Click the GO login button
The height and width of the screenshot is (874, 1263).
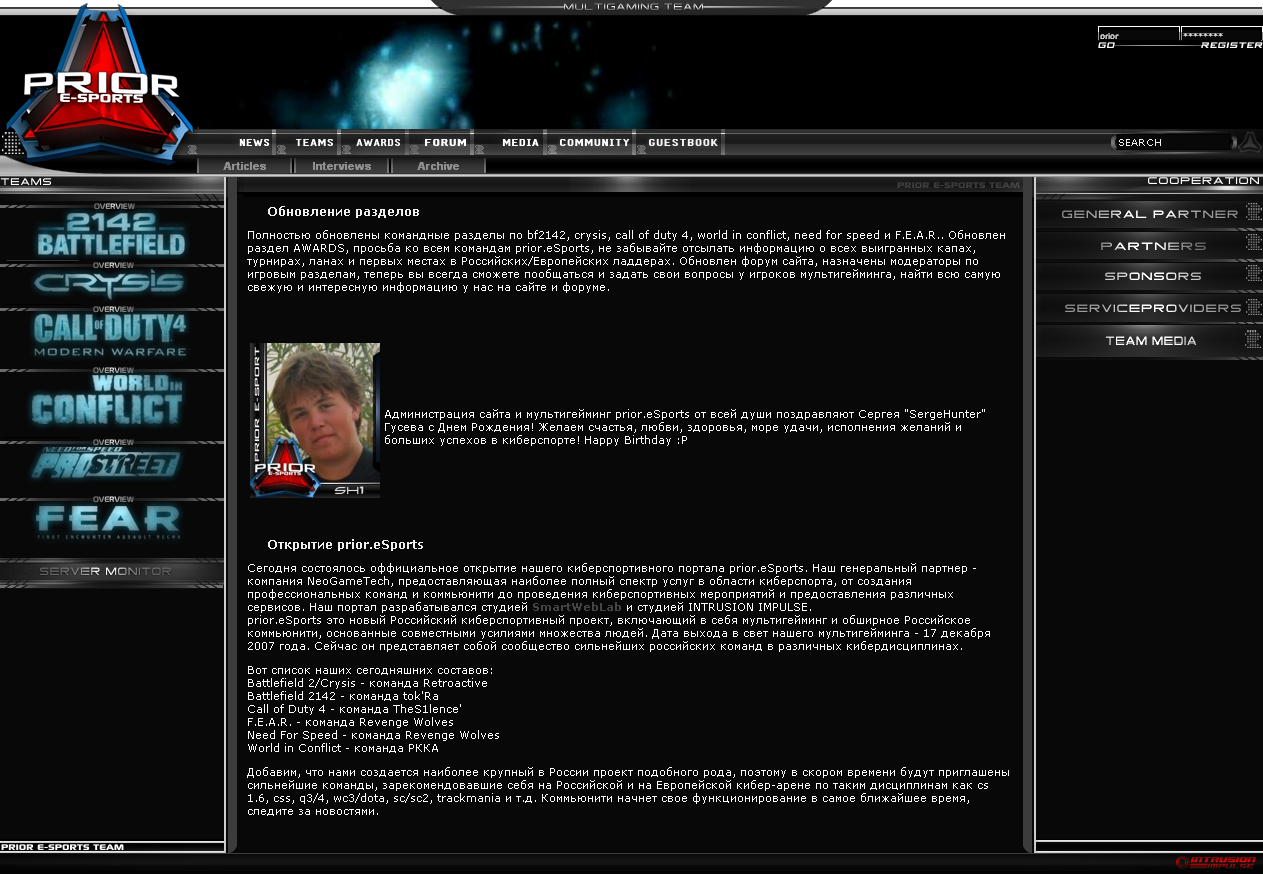(x=1106, y=45)
